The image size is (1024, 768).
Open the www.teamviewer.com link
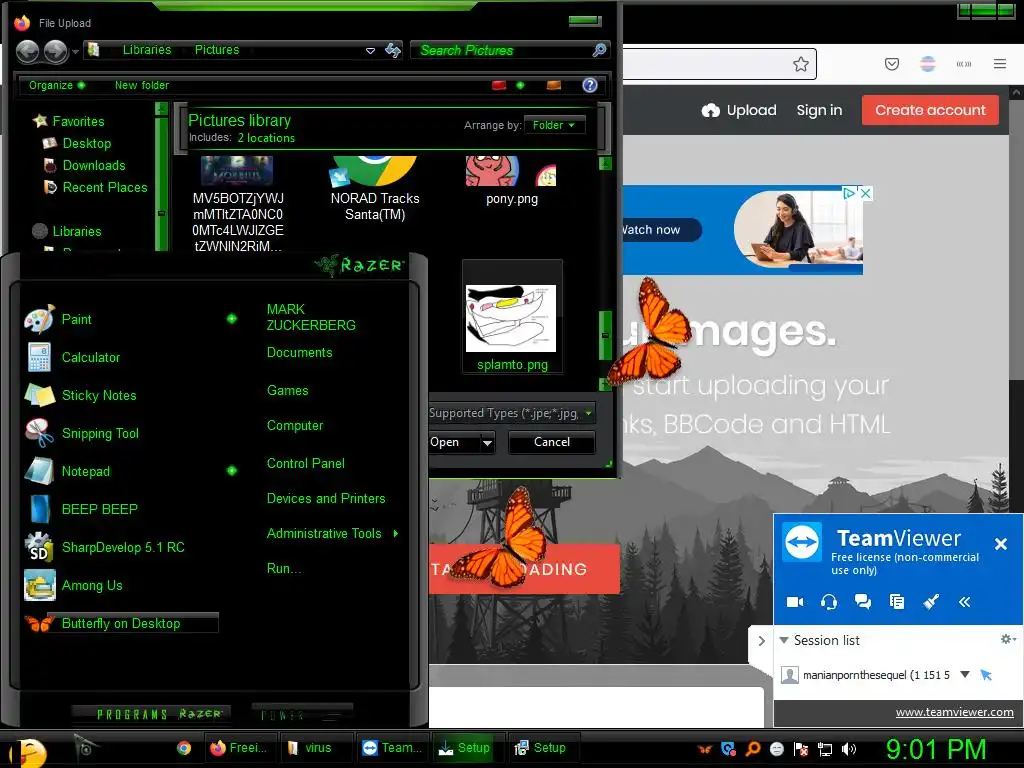954,712
